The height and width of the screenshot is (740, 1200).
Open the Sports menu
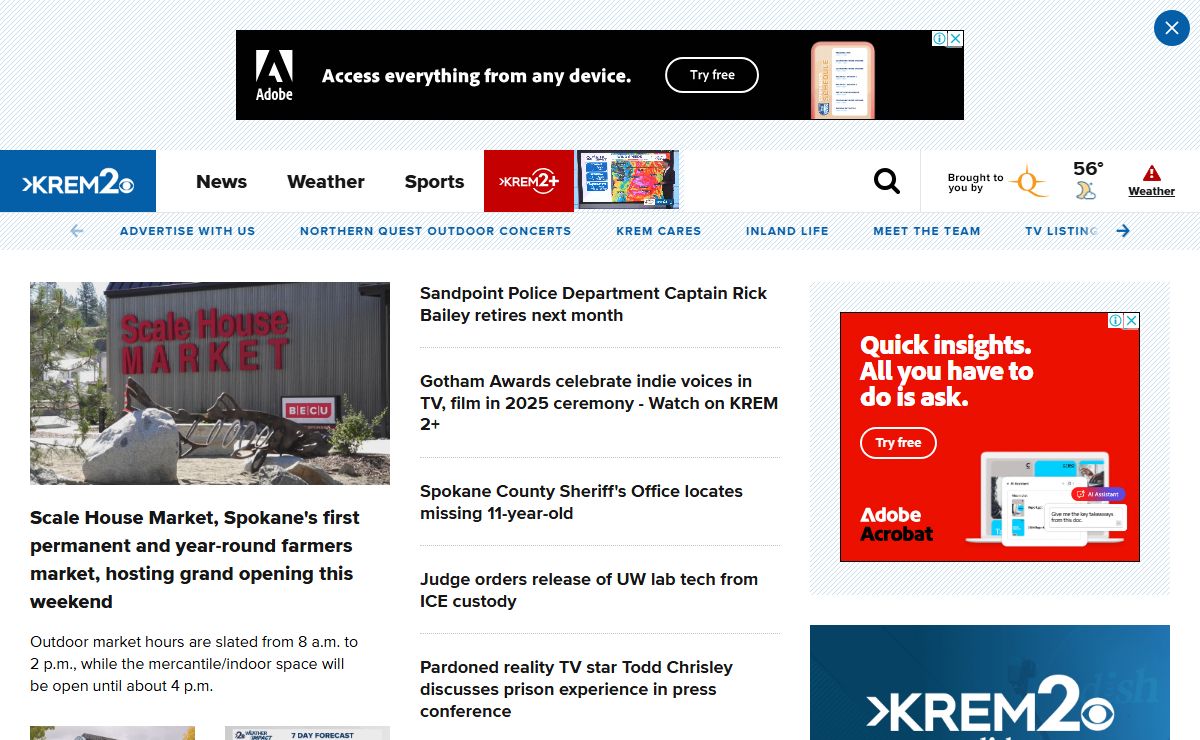(434, 181)
